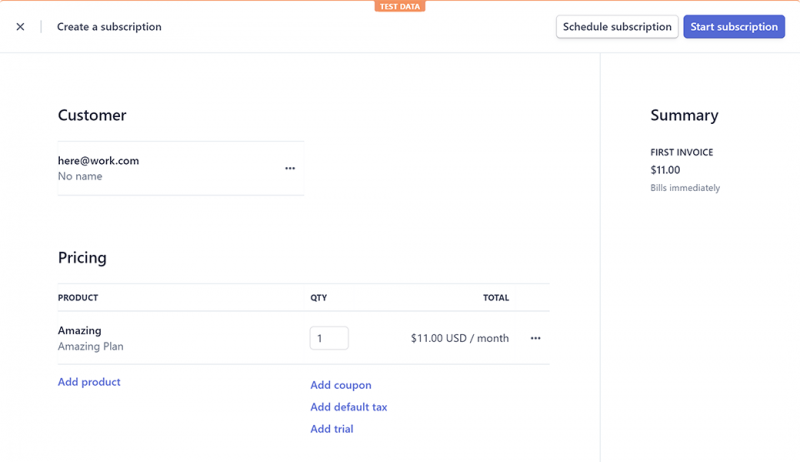Image resolution: width=800 pixels, height=462 pixels.
Task: Choose the Add default tax link
Action: point(348,407)
